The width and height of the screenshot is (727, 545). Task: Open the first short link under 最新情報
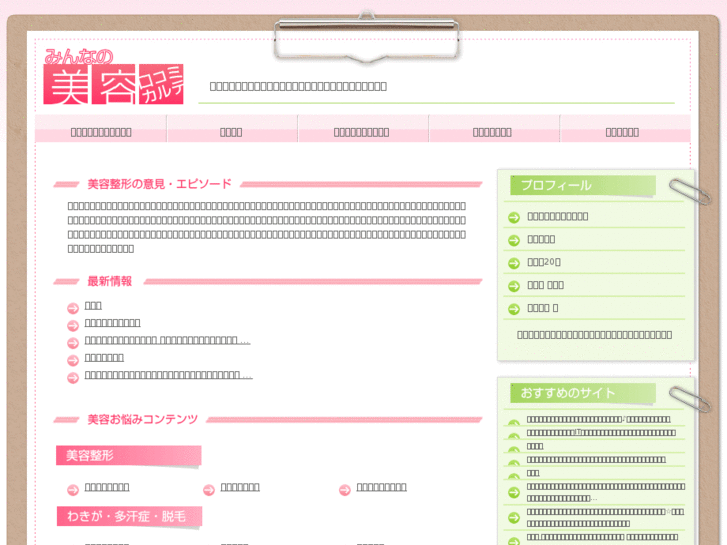[x=93, y=306]
